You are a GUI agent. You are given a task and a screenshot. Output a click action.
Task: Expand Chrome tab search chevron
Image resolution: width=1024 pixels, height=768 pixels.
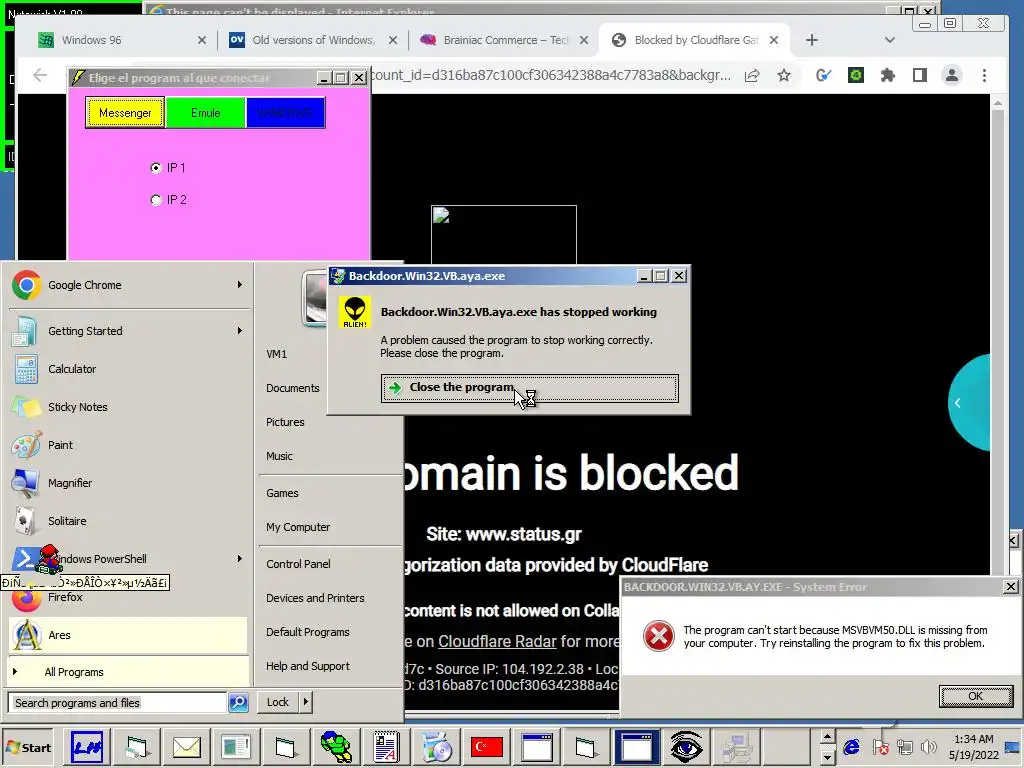pos(889,40)
